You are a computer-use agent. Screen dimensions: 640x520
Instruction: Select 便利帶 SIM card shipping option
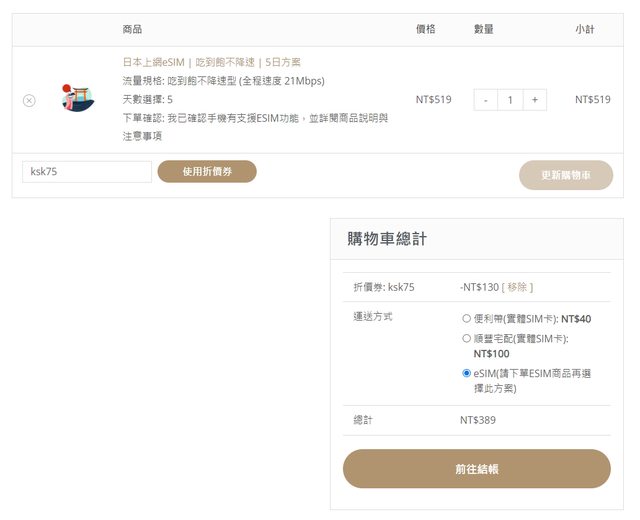467,318
